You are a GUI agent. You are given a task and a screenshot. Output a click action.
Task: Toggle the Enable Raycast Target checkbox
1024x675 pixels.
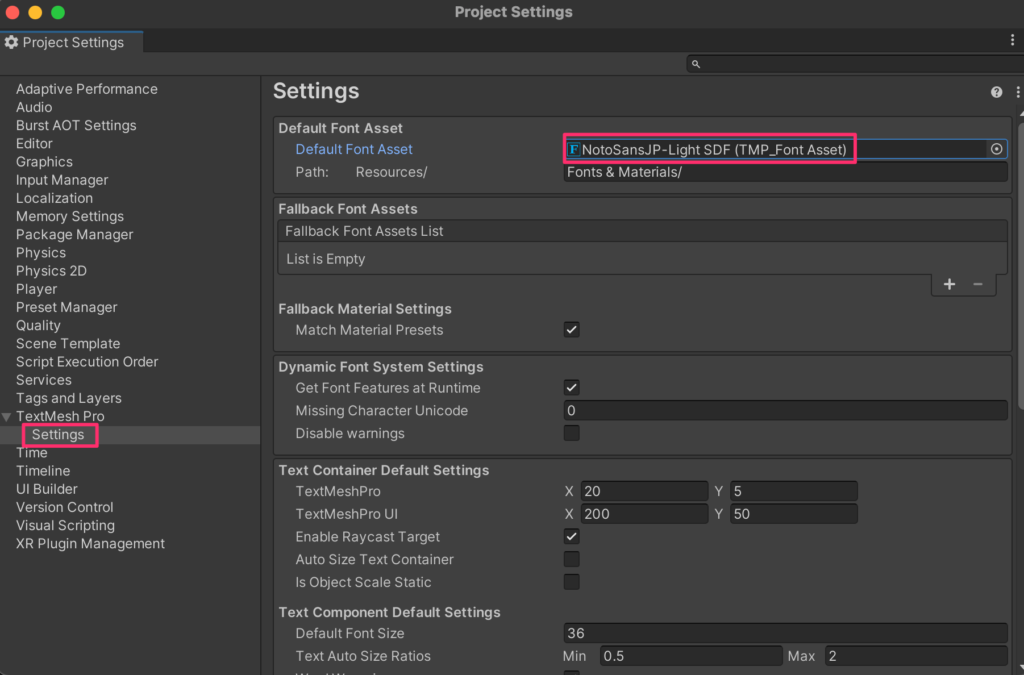[x=572, y=537]
